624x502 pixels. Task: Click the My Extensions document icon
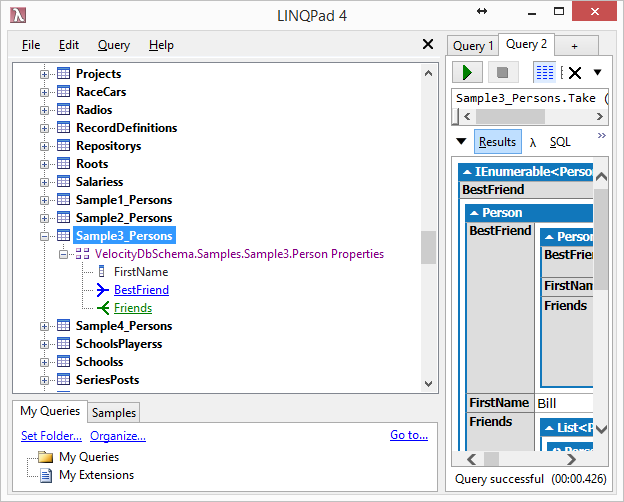pyautogui.click(x=46, y=475)
